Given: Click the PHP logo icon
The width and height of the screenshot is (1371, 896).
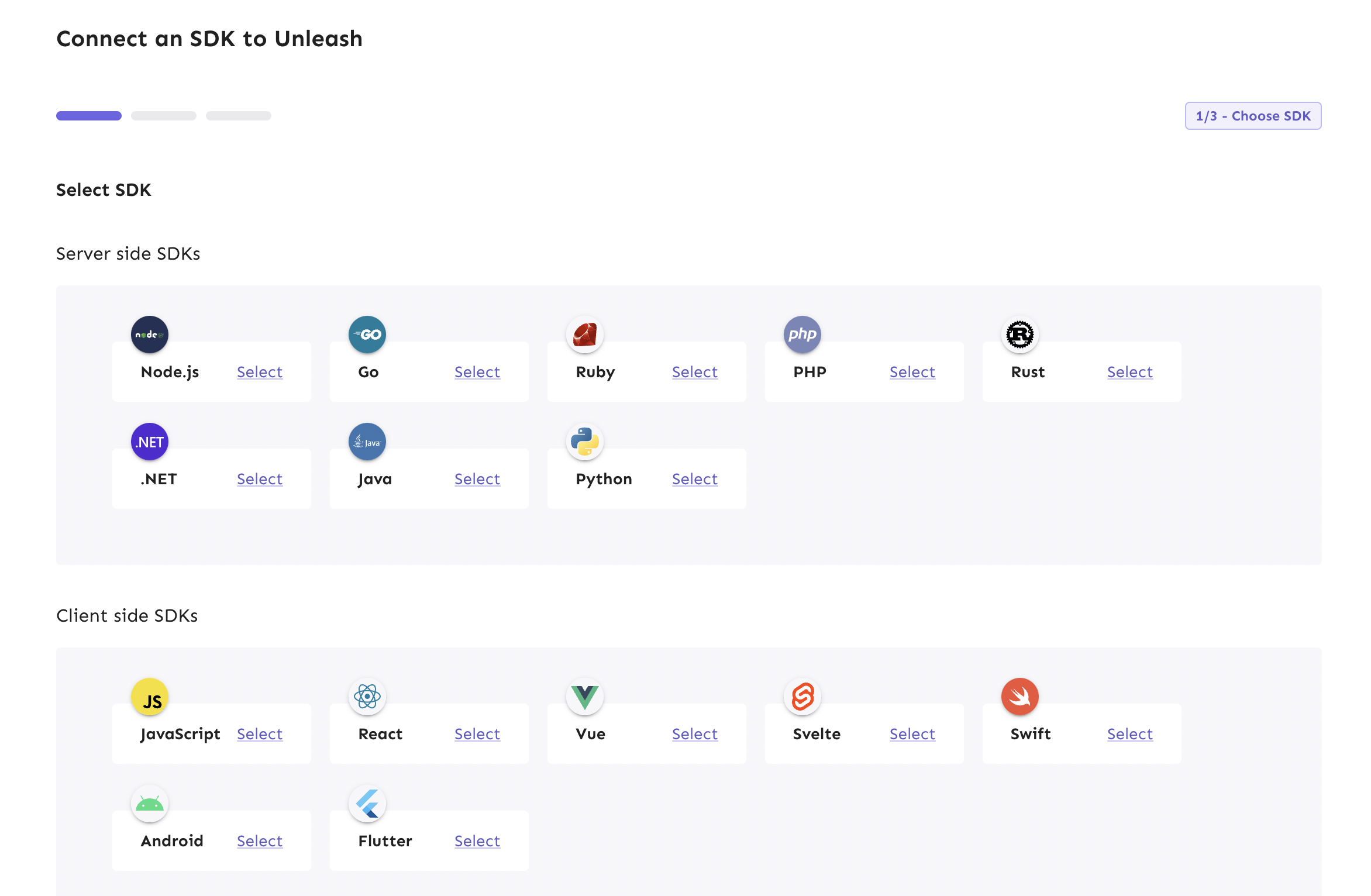Looking at the screenshot, I should [x=802, y=335].
